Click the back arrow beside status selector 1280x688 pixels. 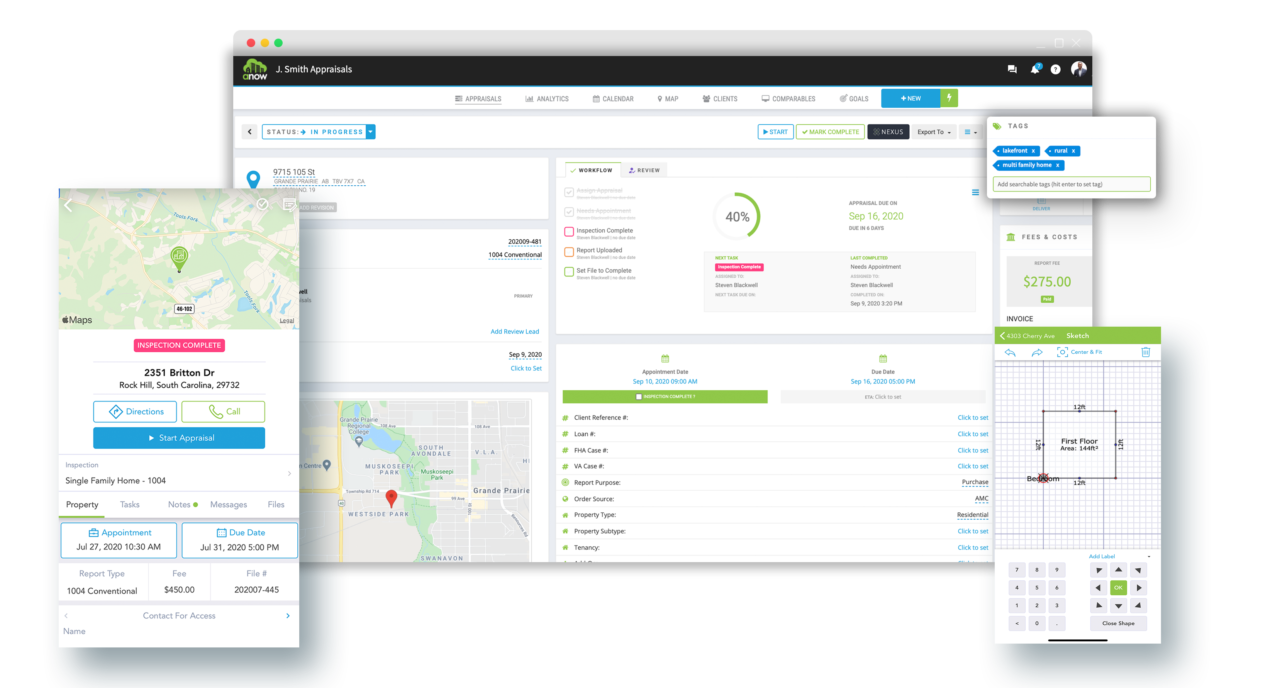(250, 132)
